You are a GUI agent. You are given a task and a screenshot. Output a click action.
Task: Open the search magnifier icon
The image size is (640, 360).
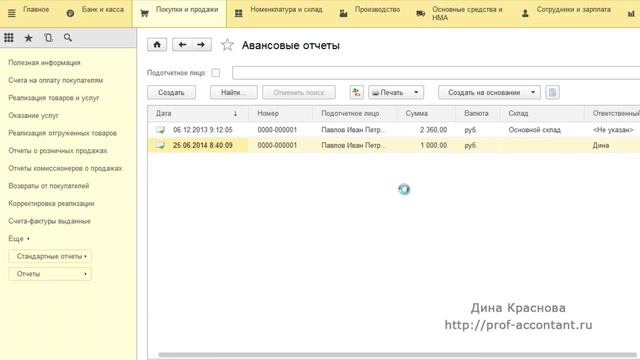click(x=68, y=38)
